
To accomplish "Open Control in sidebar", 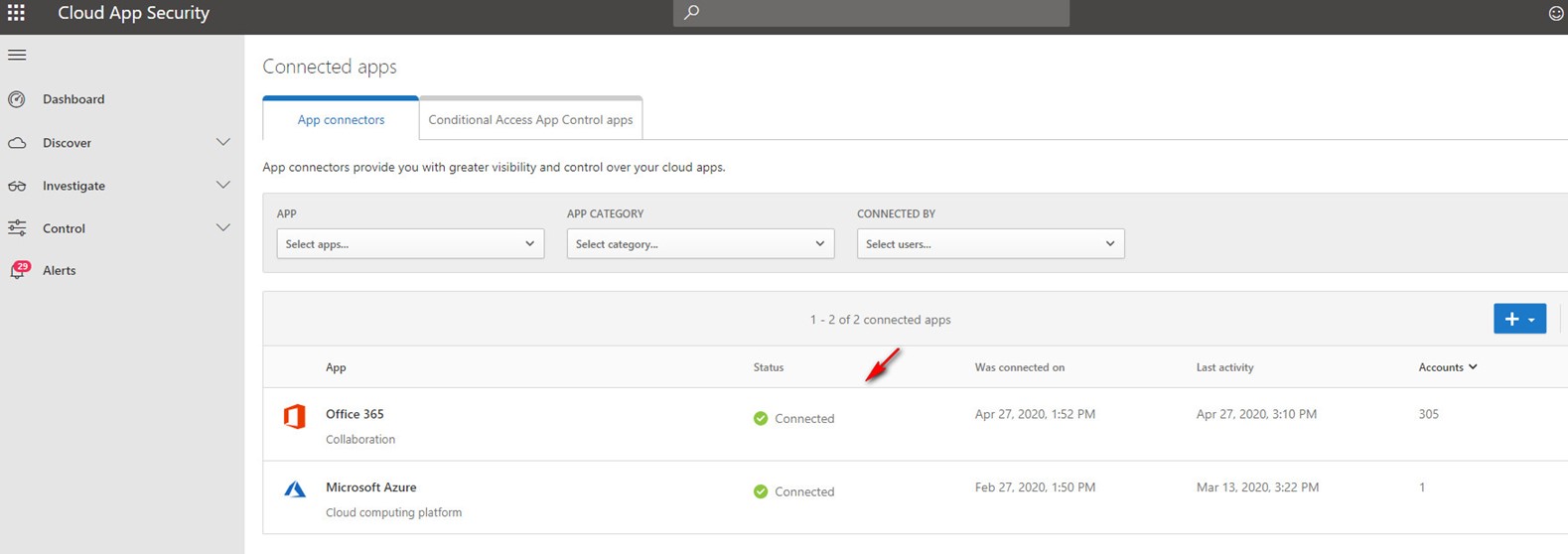I will click(x=64, y=228).
